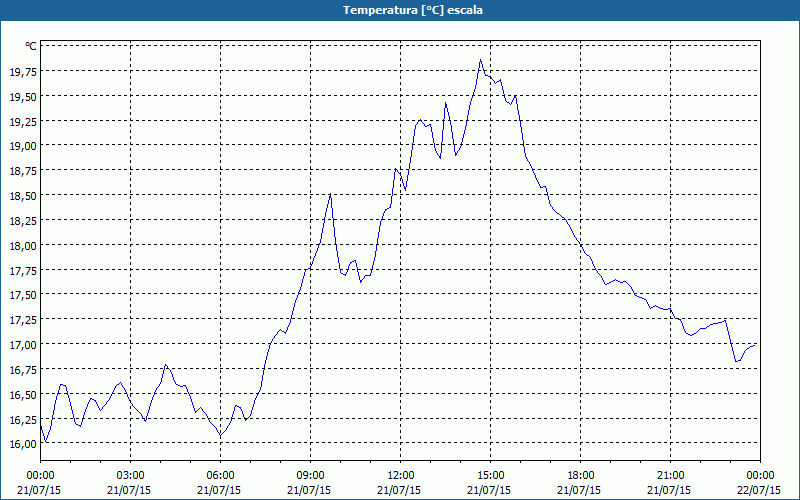Click the curve's lowest point just after 00:00
The width and height of the screenshot is (800, 500).
tap(46, 442)
